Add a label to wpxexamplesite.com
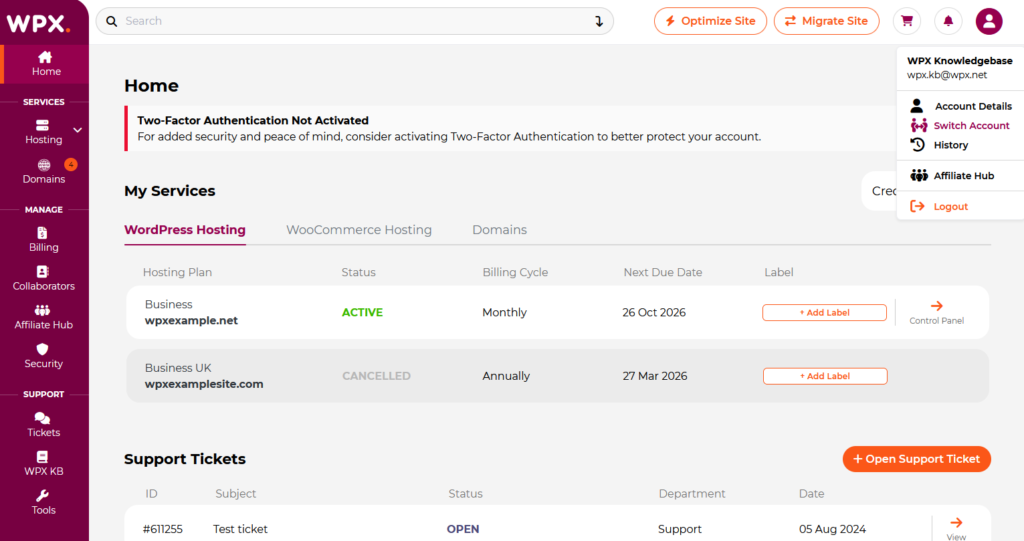The width and height of the screenshot is (1024, 541). 825,376
